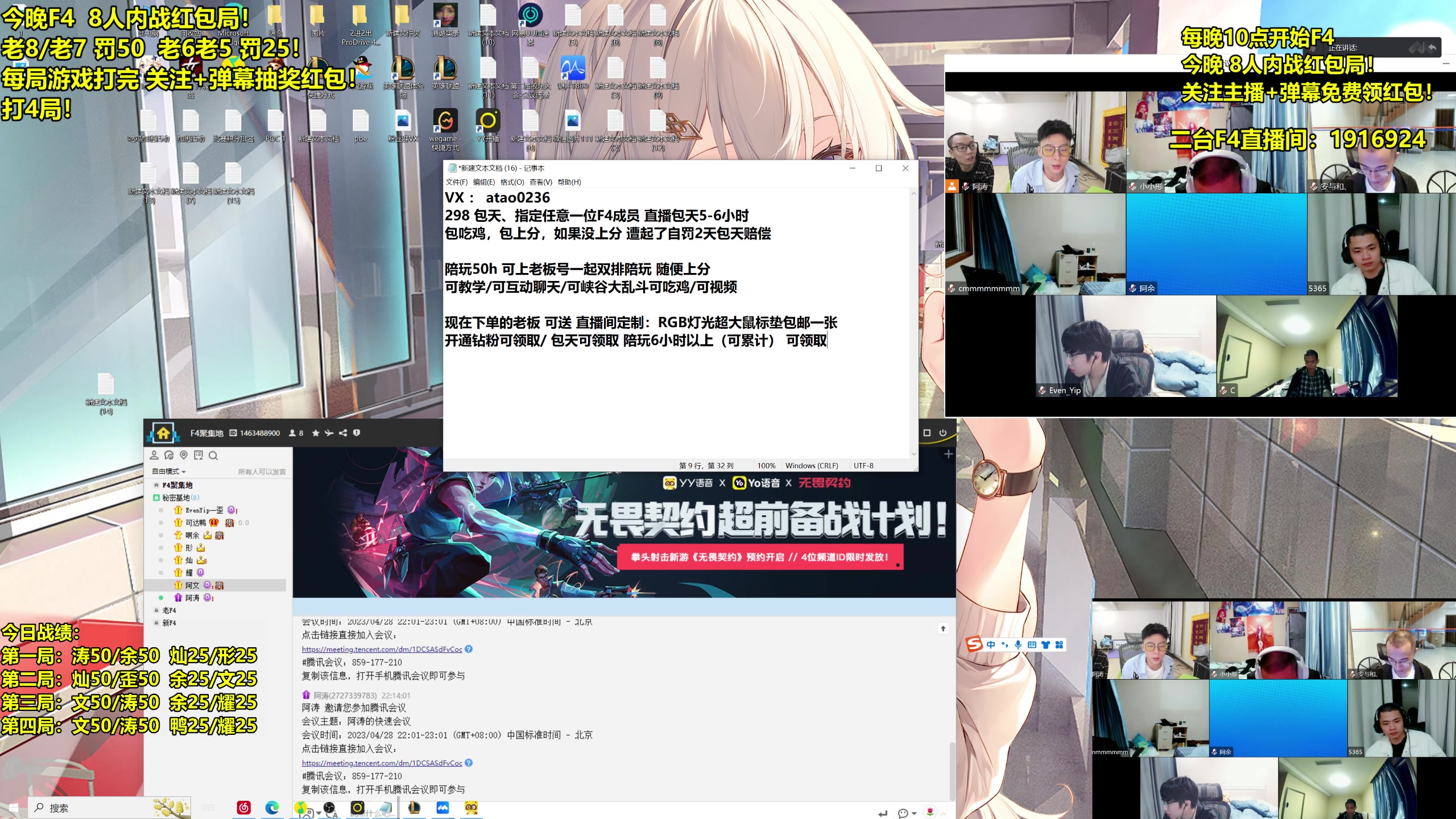Open the blue Tencent Meeting taskbar icon
1456x819 pixels.
coord(442,808)
